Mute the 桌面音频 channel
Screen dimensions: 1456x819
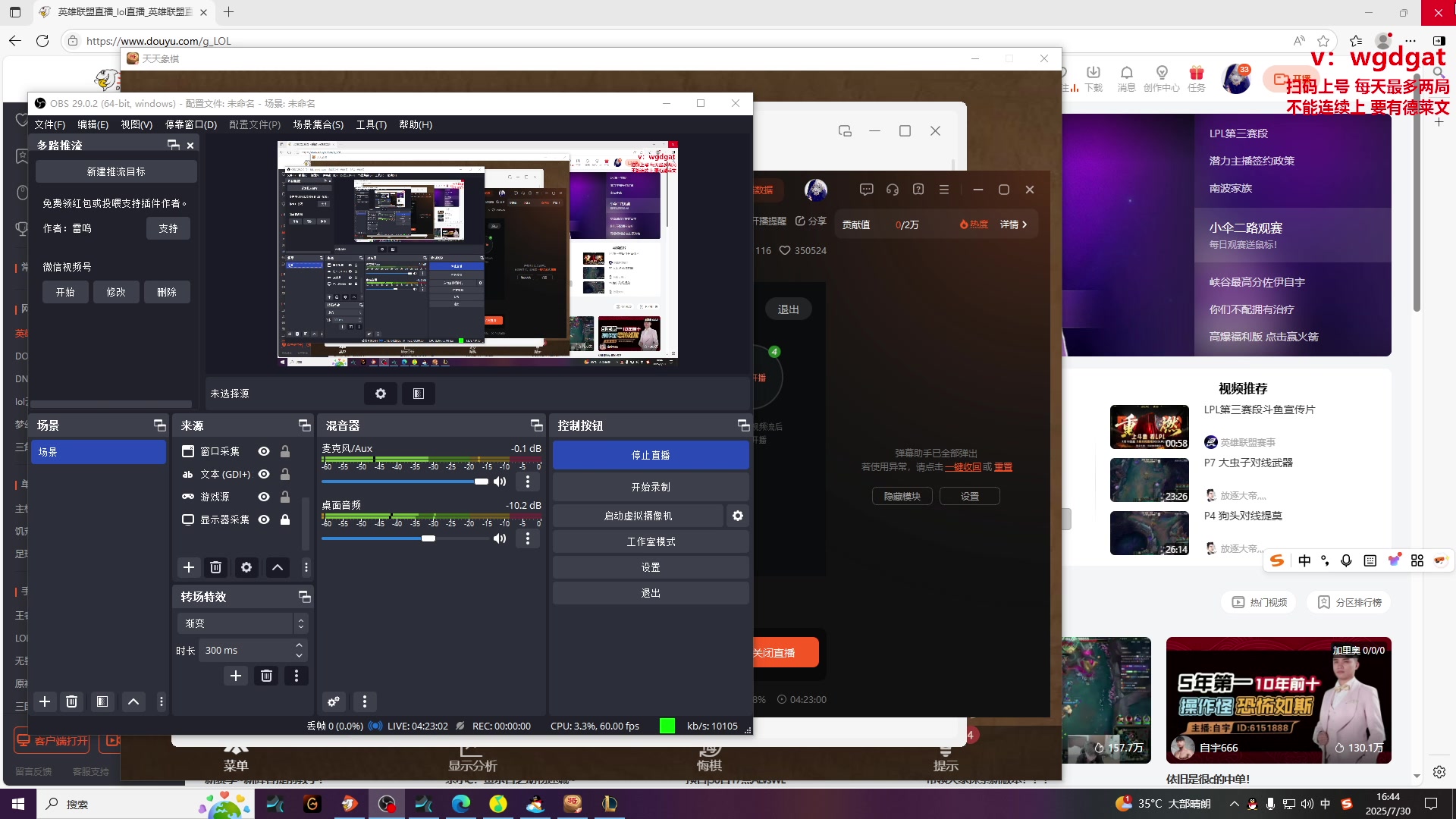point(500,538)
